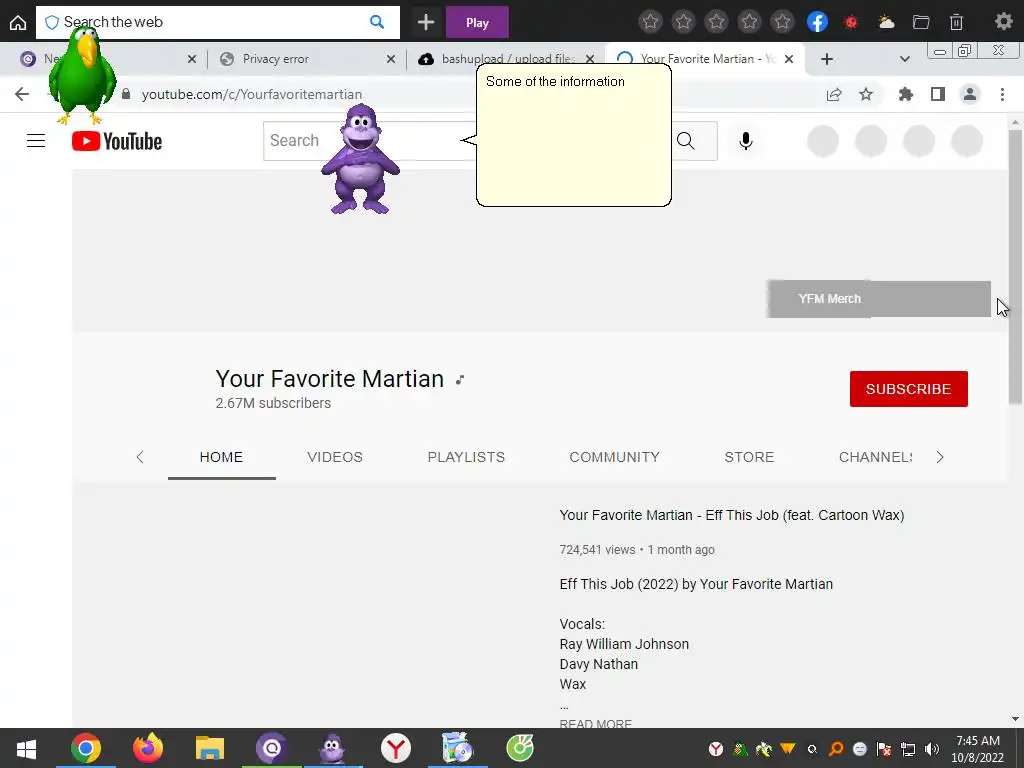Switch to the Privacy error tab

coord(306,59)
